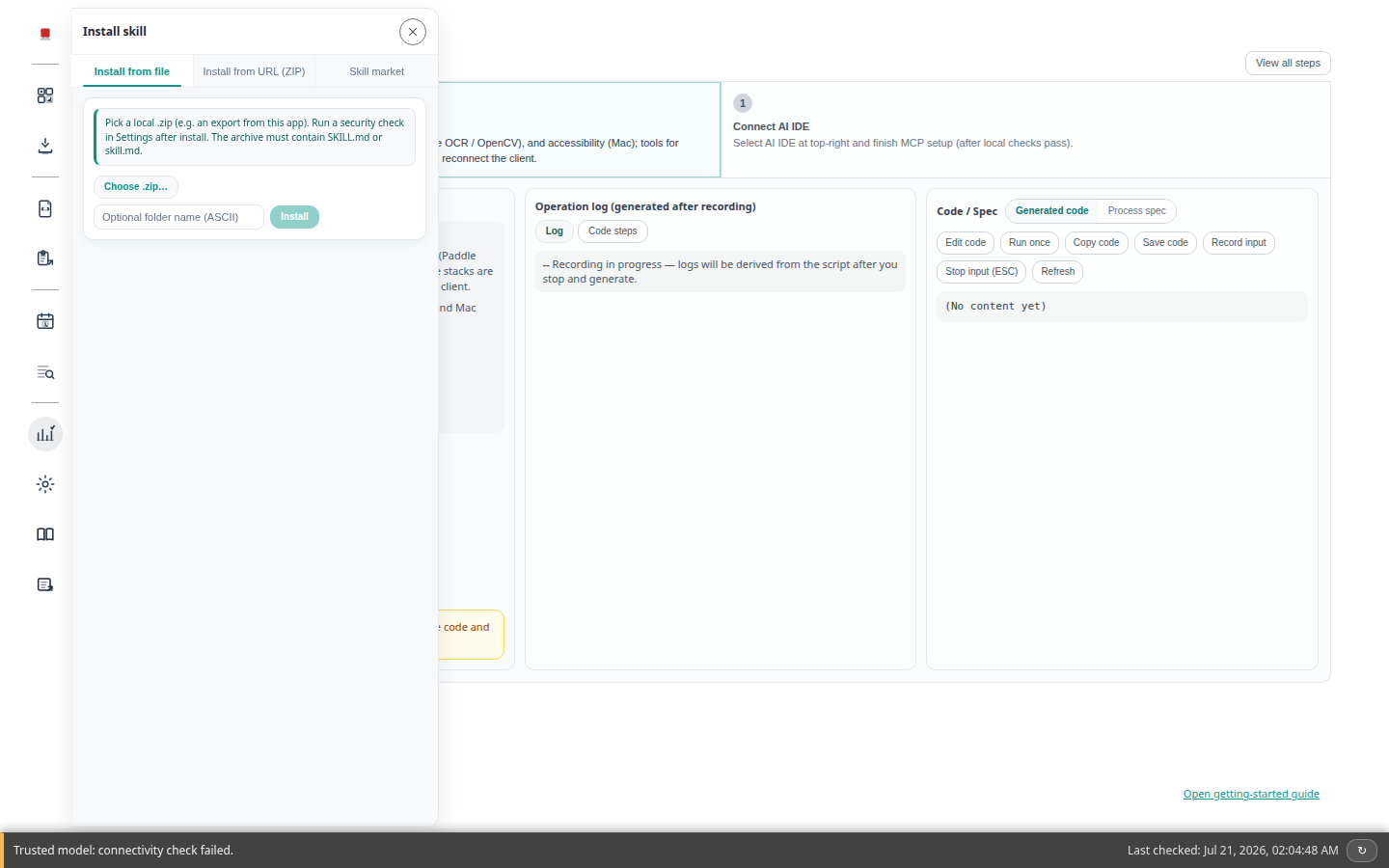The image size is (1389, 868).
Task: Click the refresh icon in status bar
Action: (1362, 850)
